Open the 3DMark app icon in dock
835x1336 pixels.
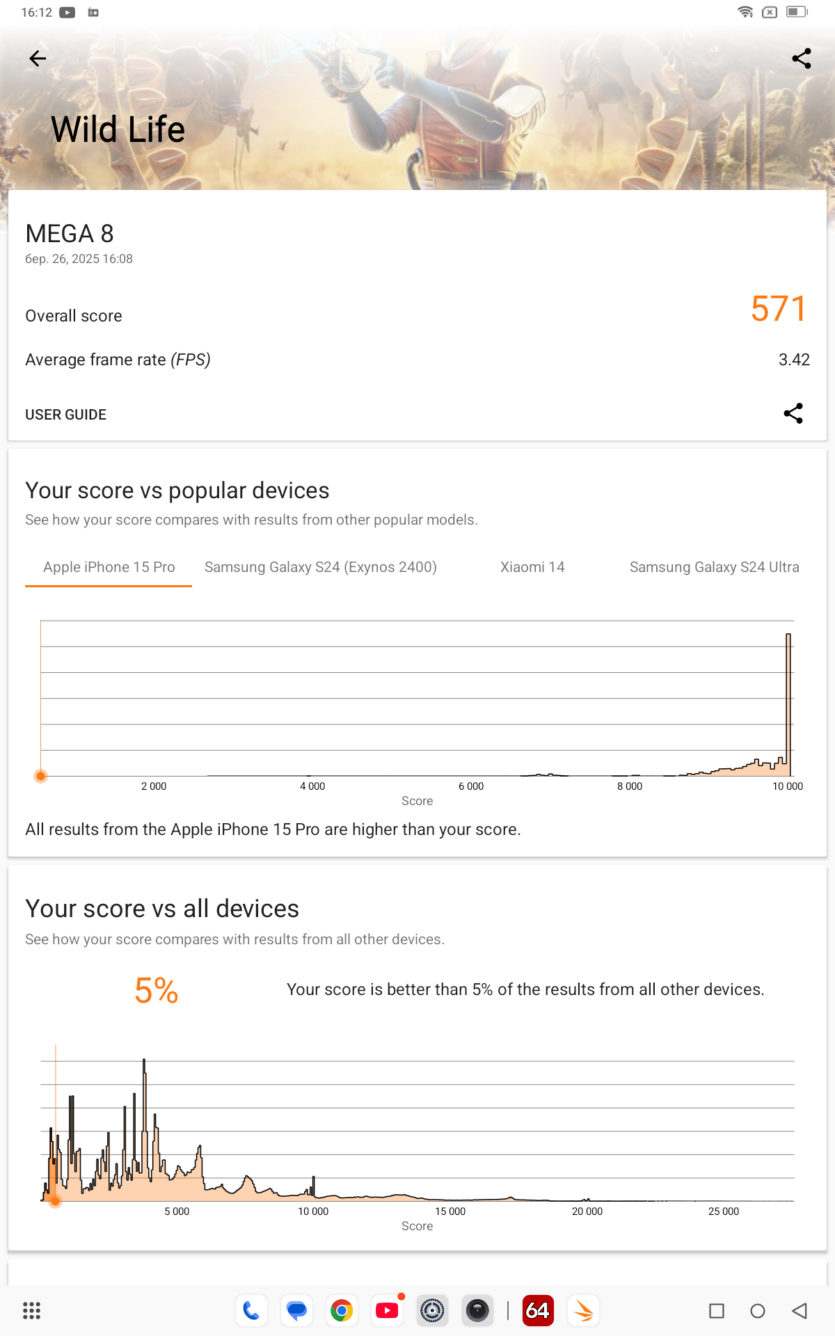click(x=583, y=1310)
